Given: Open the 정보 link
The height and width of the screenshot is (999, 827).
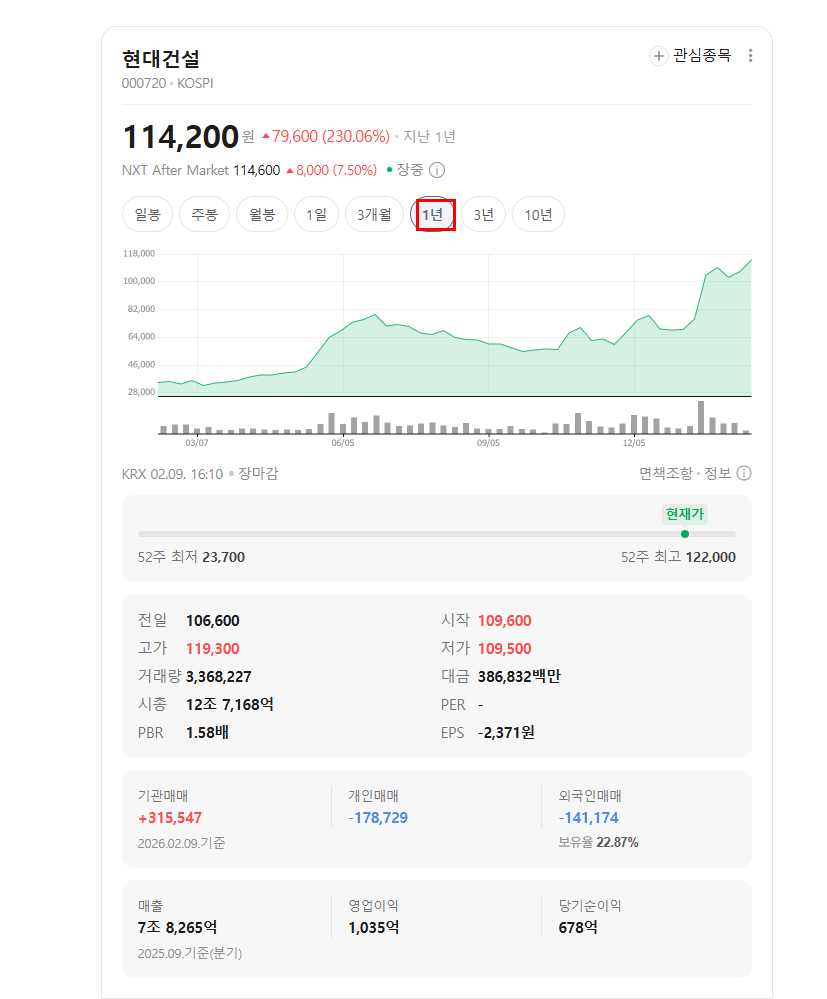Looking at the screenshot, I should pyautogui.click(x=717, y=473).
